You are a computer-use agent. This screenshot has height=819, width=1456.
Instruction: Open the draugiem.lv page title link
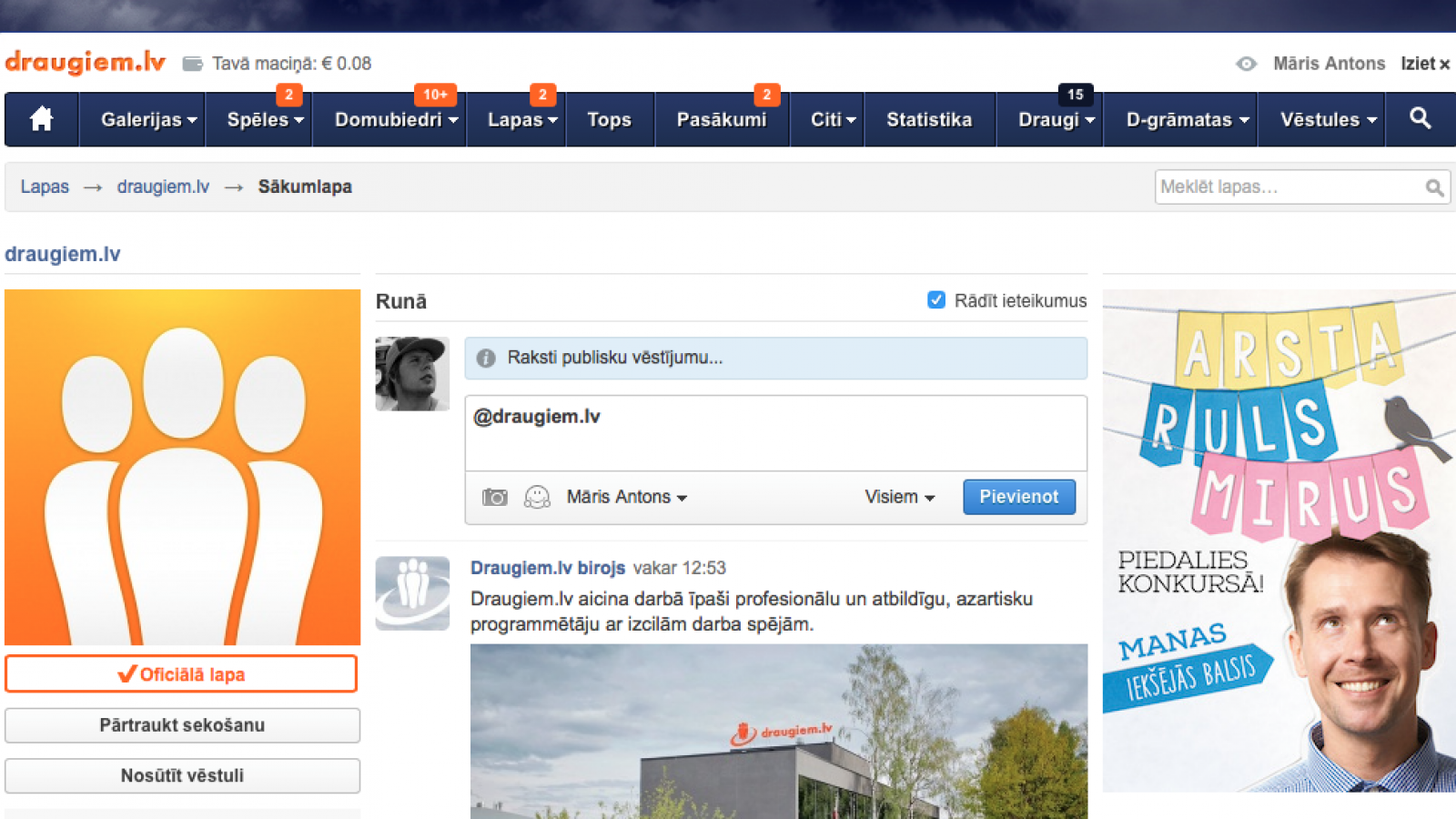(x=63, y=254)
